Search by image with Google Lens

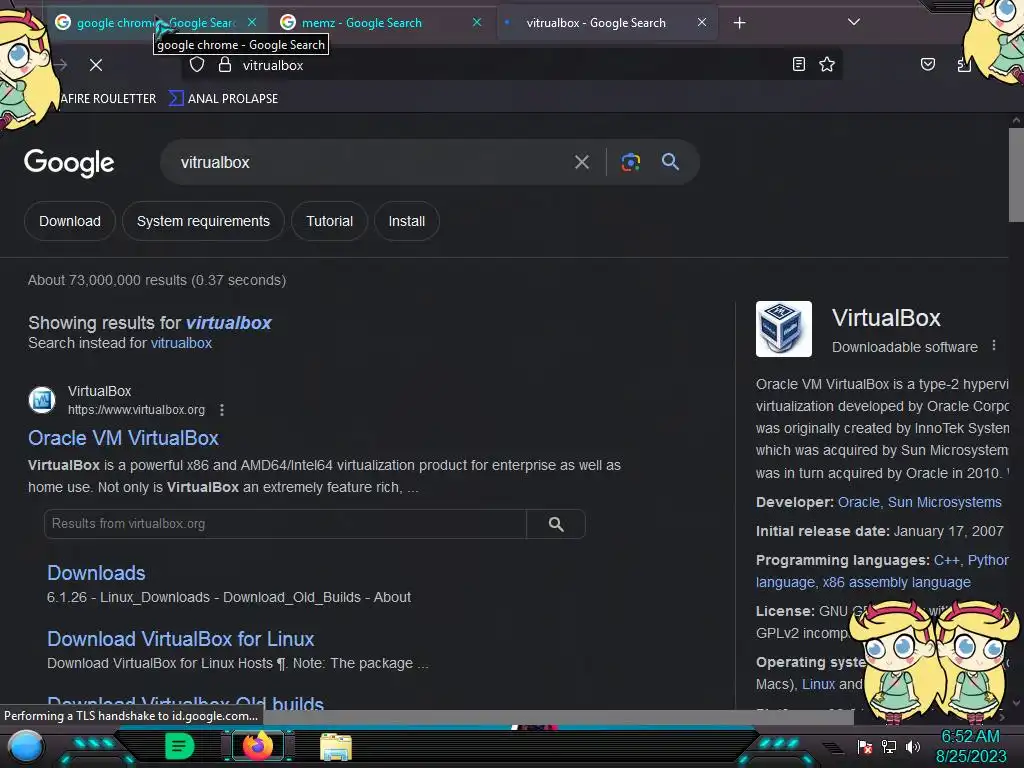click(x=630, y=162)
